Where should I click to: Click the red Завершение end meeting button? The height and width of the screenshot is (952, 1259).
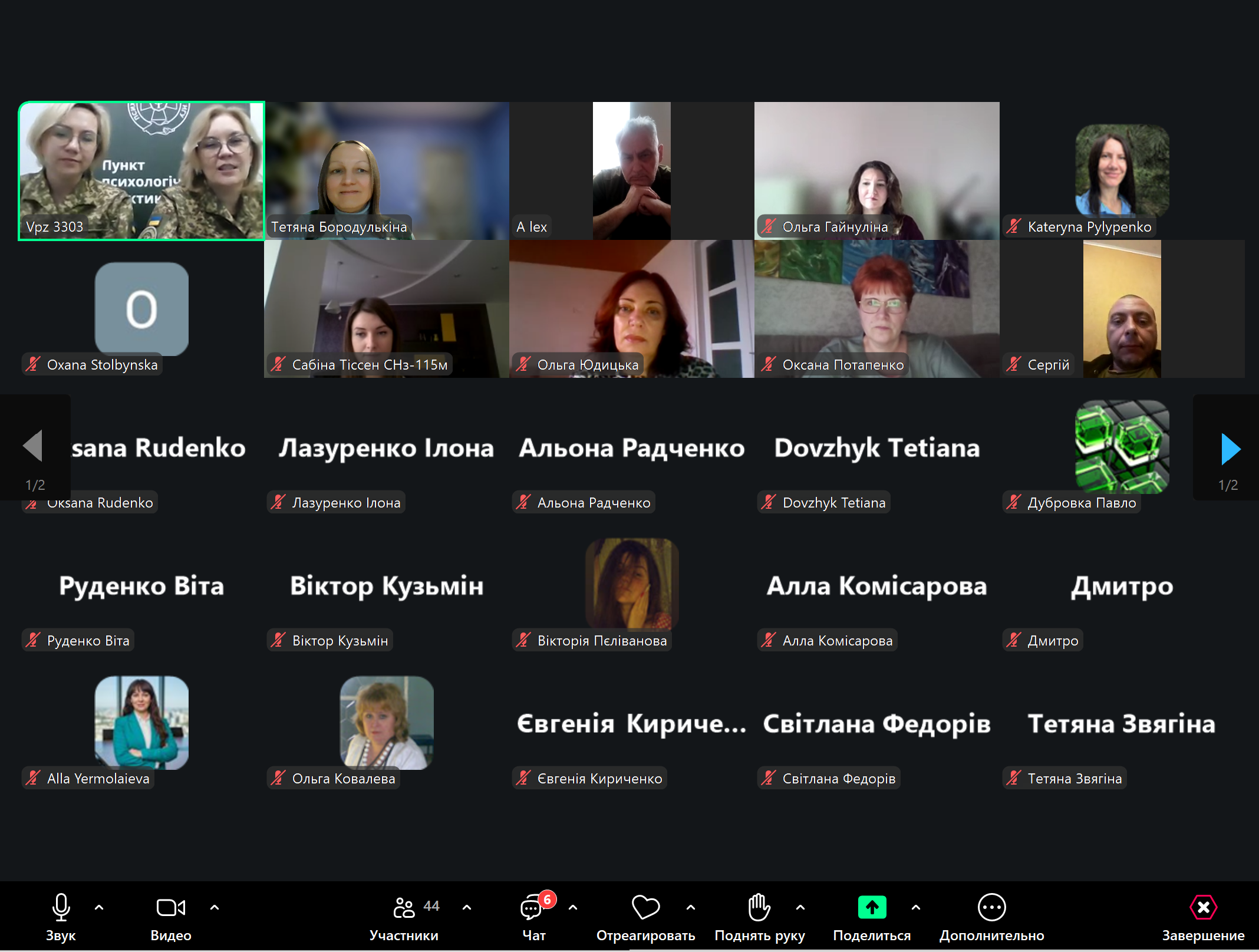click(x=1203, y=908)
